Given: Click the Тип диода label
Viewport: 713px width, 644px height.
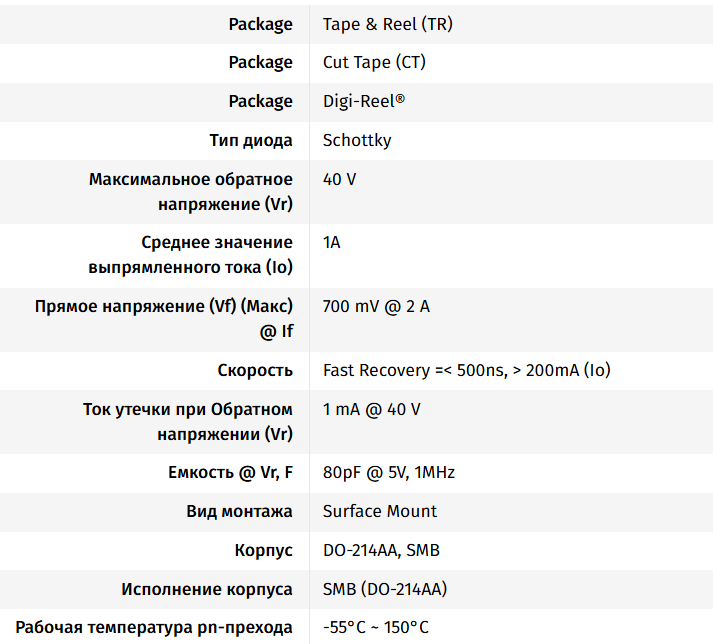Looking at the screenshot, I should coord(251,140).
